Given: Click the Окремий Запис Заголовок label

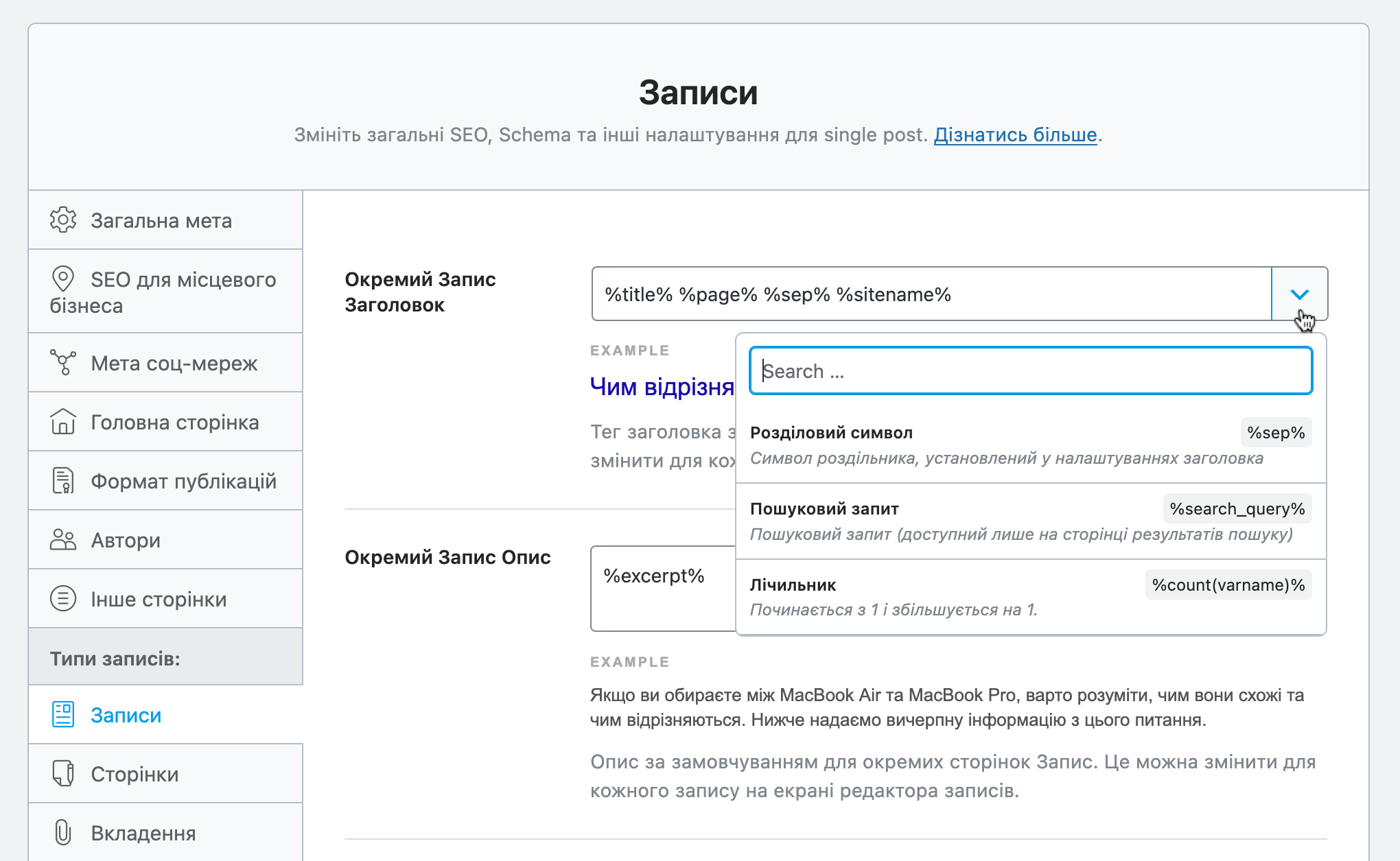Looking at the screenshot, I should coord(420,292).
